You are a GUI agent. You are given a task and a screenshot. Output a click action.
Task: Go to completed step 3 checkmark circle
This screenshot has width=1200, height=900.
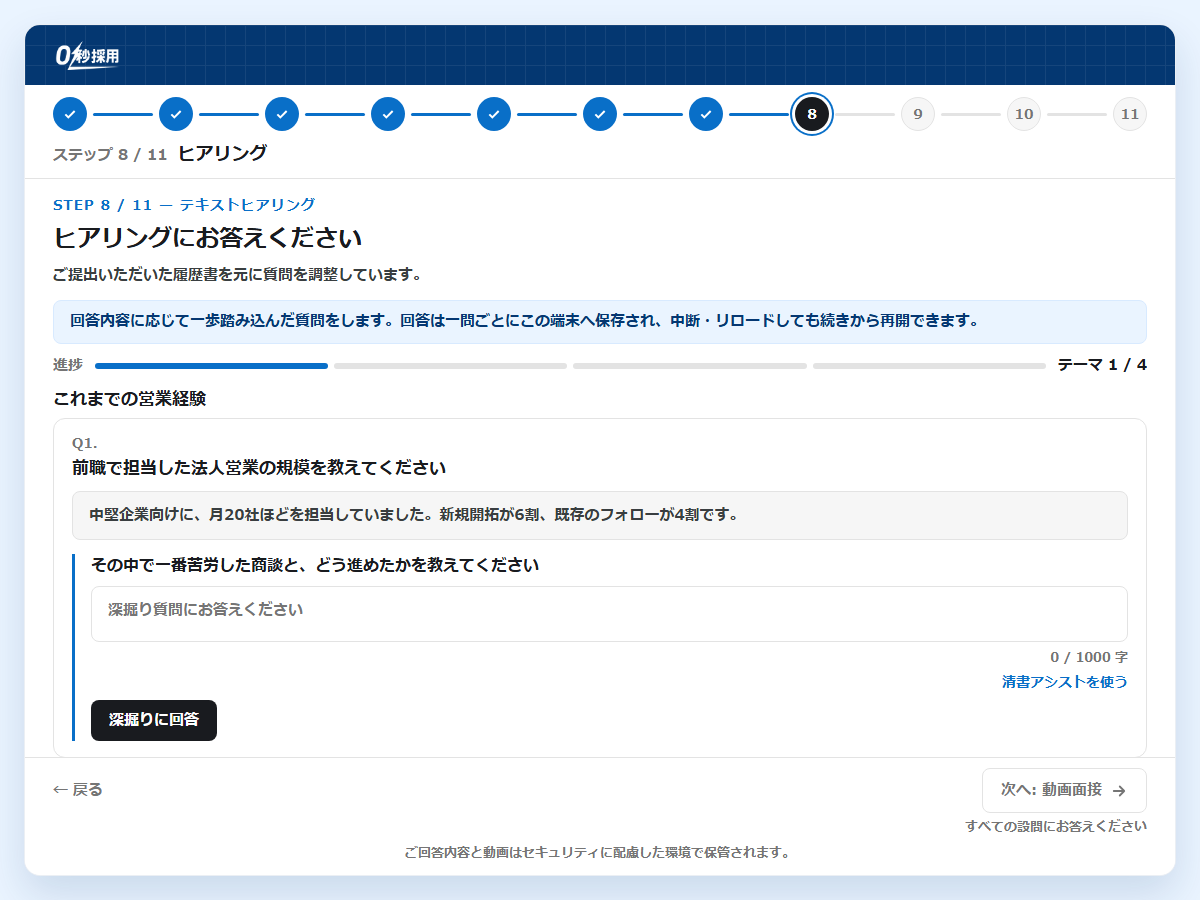[x=282, y=114]
